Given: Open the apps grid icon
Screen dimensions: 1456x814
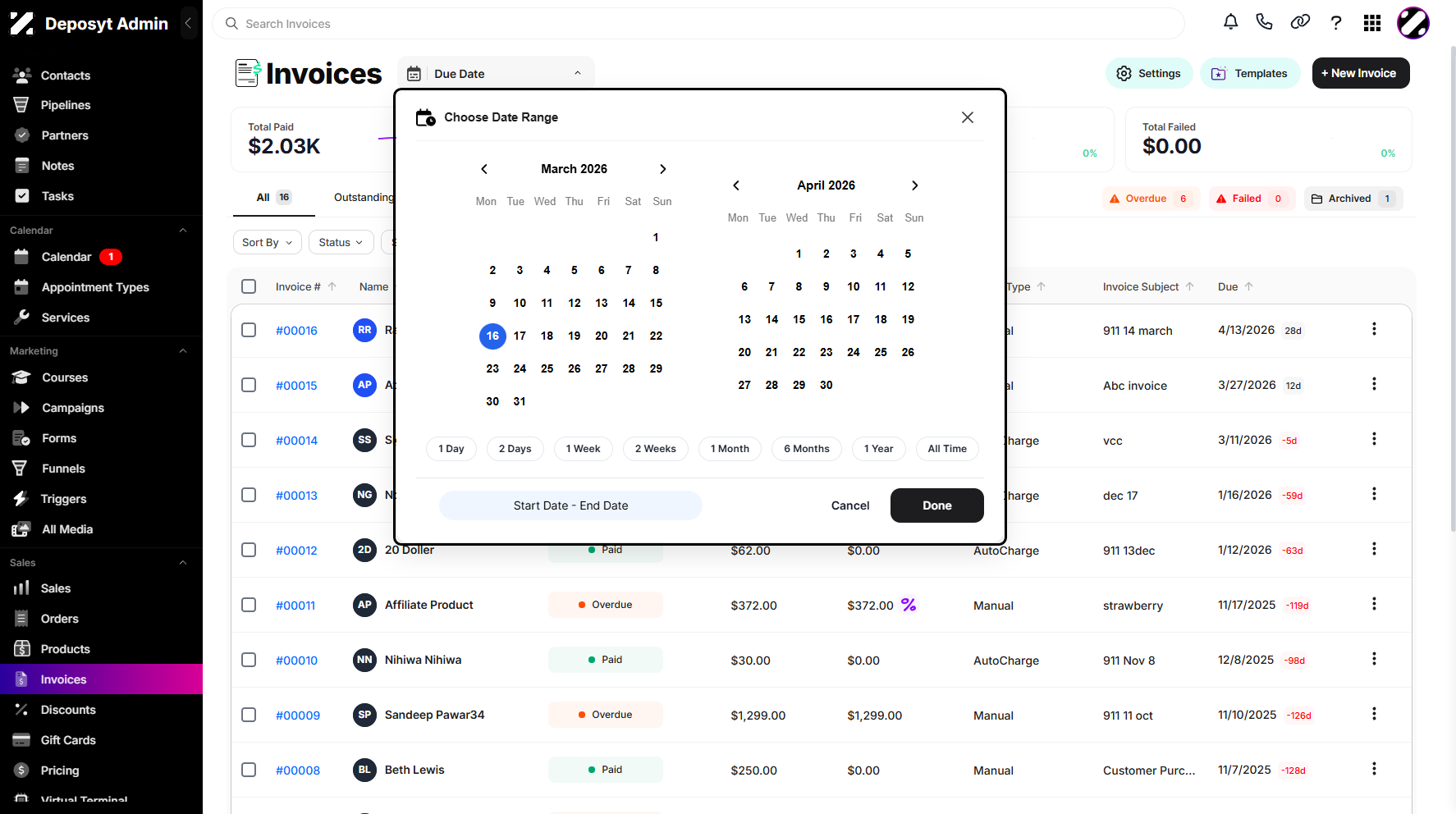Looking at the screenshot, I should (x=1372, y=23).
